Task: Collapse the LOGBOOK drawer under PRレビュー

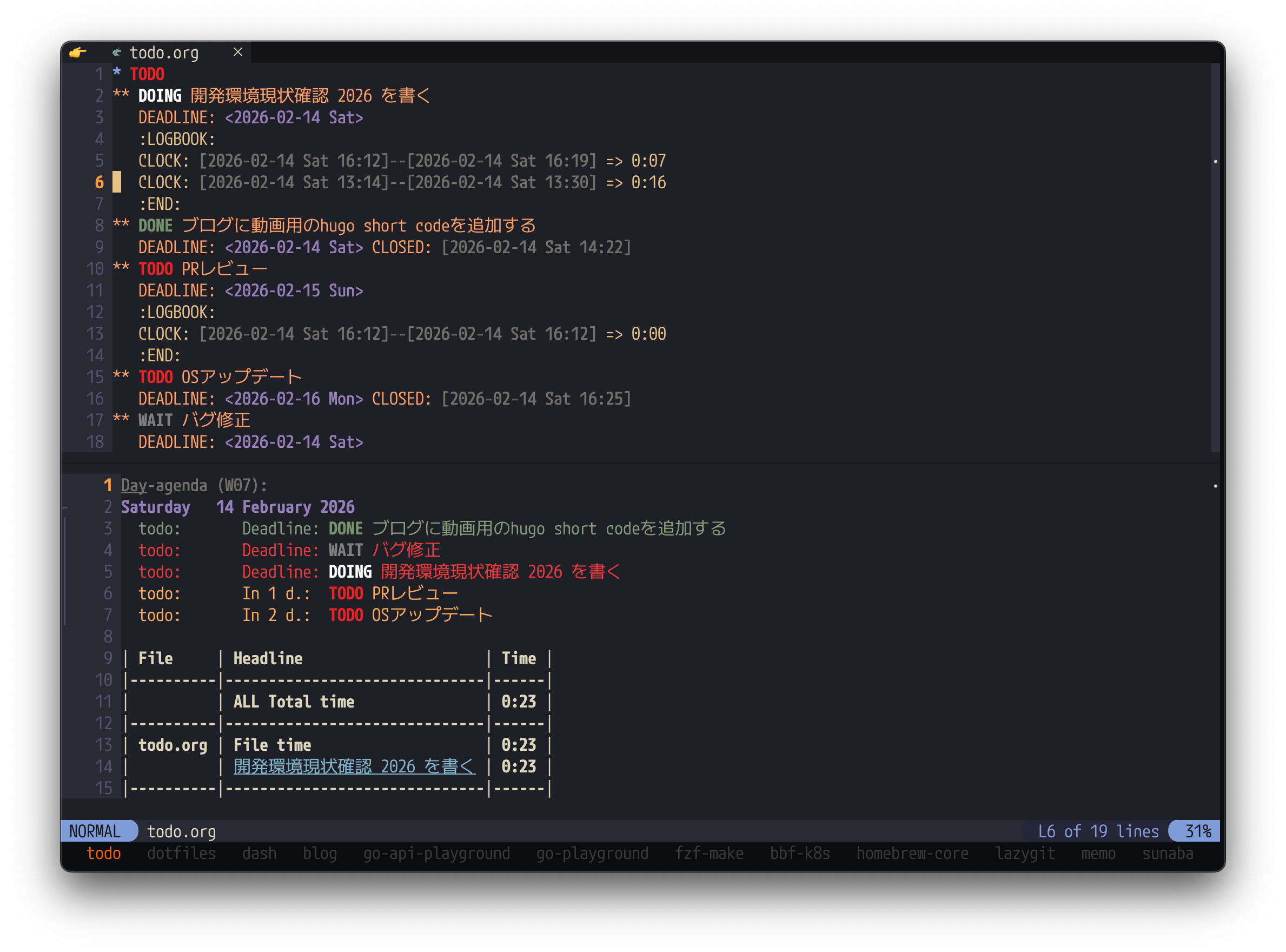Action: [x=176, y=312]
